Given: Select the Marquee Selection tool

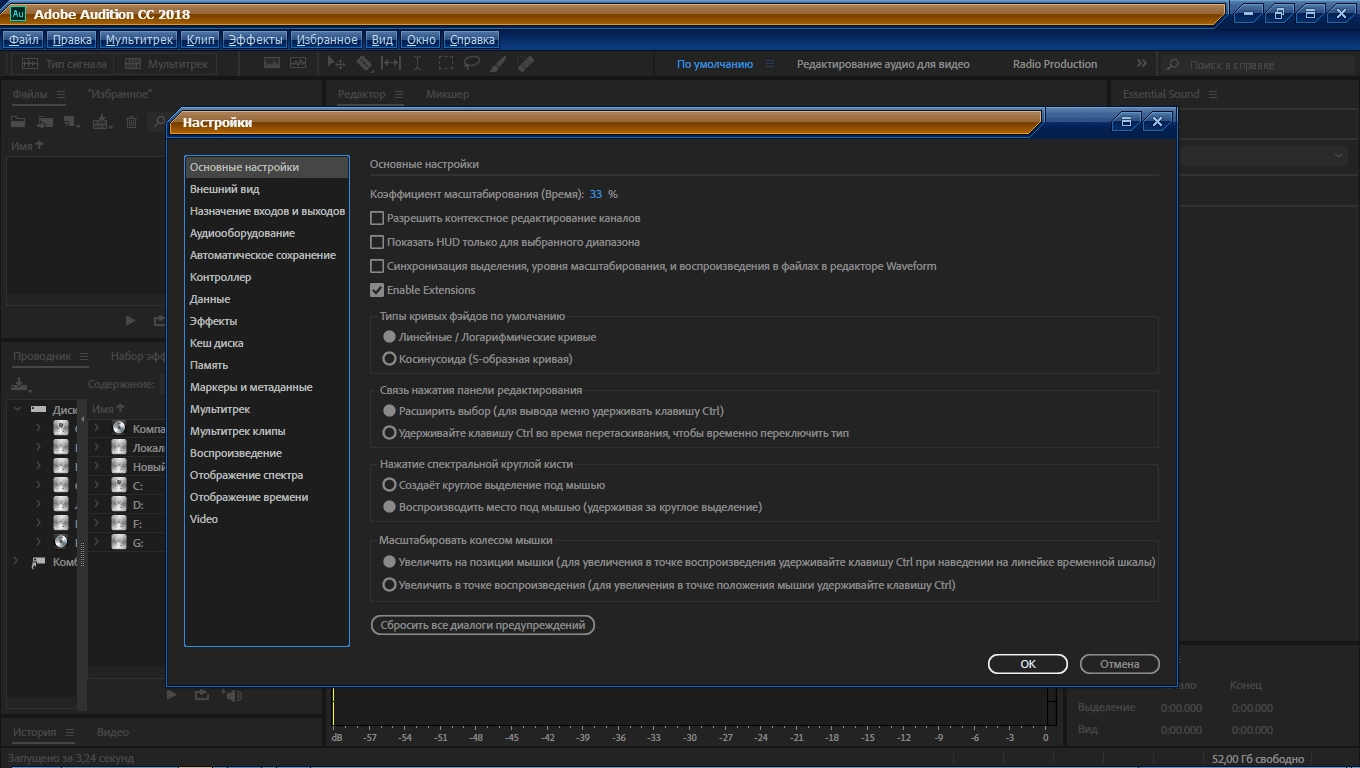Looking at the screenshot, I should click(x=445, y=63).
